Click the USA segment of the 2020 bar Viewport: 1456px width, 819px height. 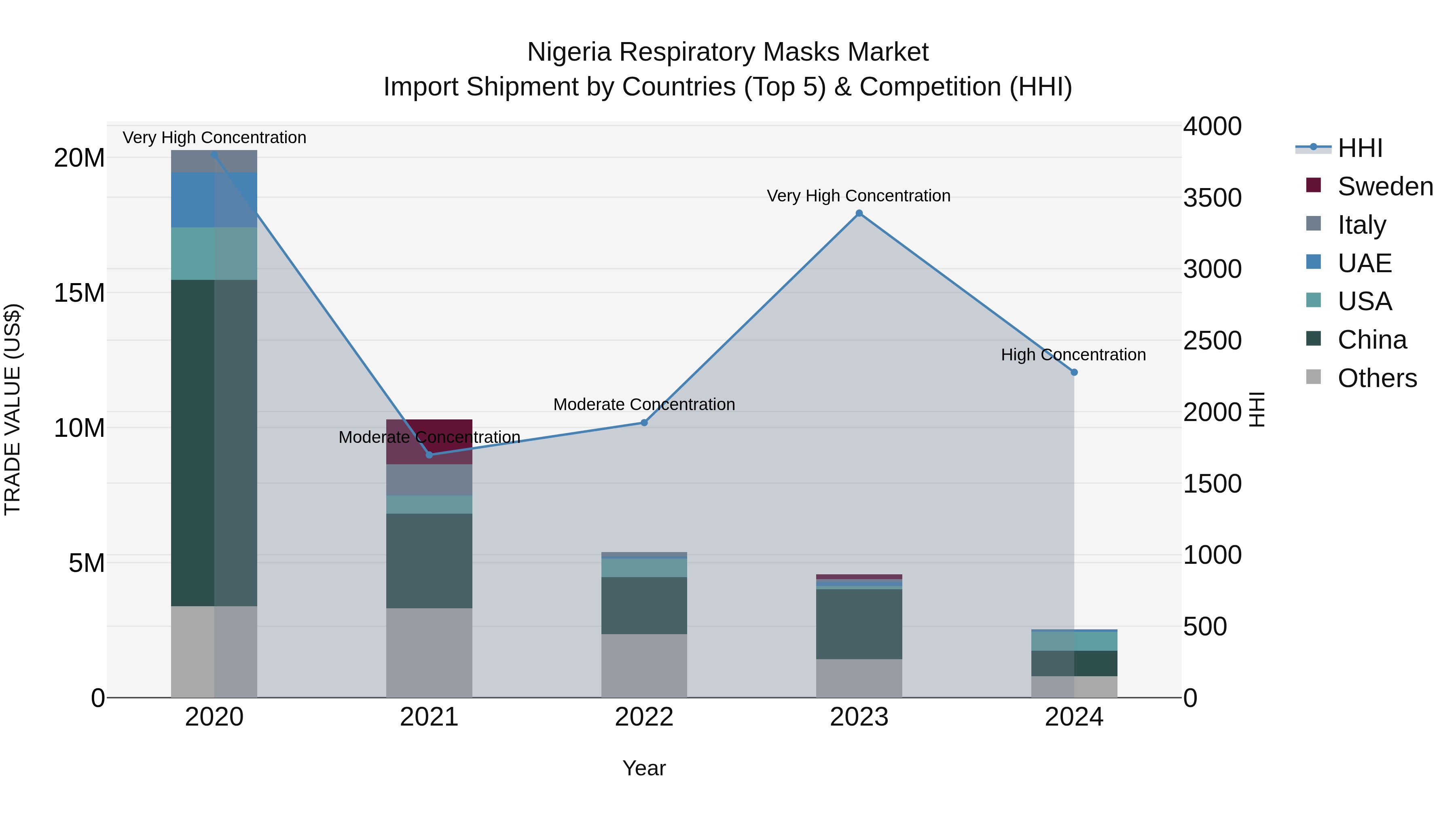[x=214, y=254]
